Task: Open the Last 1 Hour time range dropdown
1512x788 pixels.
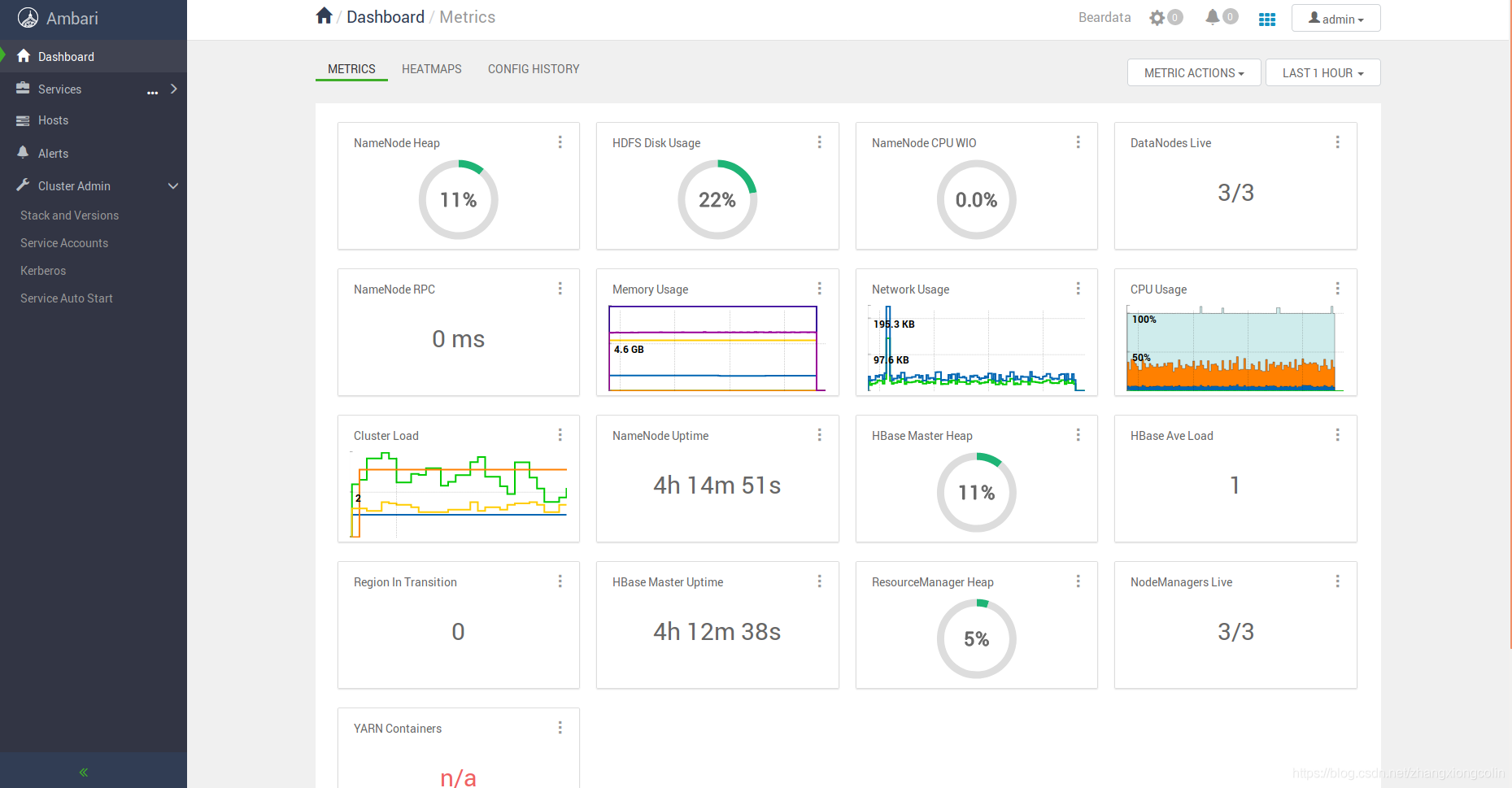Action: [x=1322, y=72]
